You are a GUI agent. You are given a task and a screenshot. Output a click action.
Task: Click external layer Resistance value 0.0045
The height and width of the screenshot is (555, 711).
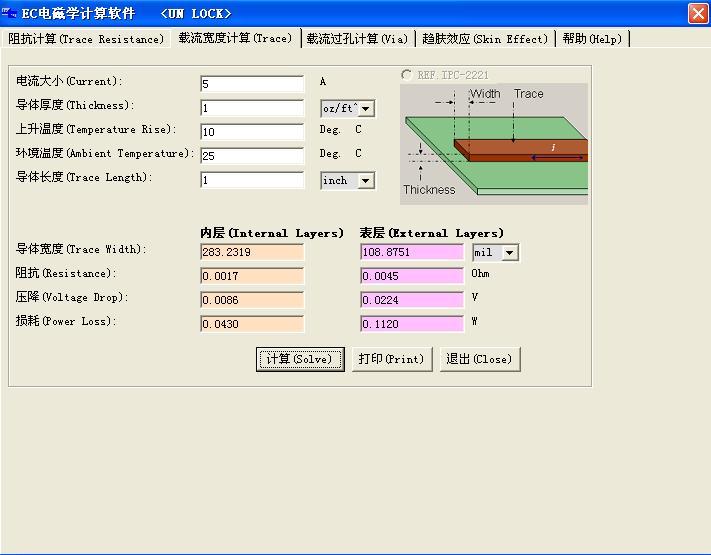(x=412, y=276)
